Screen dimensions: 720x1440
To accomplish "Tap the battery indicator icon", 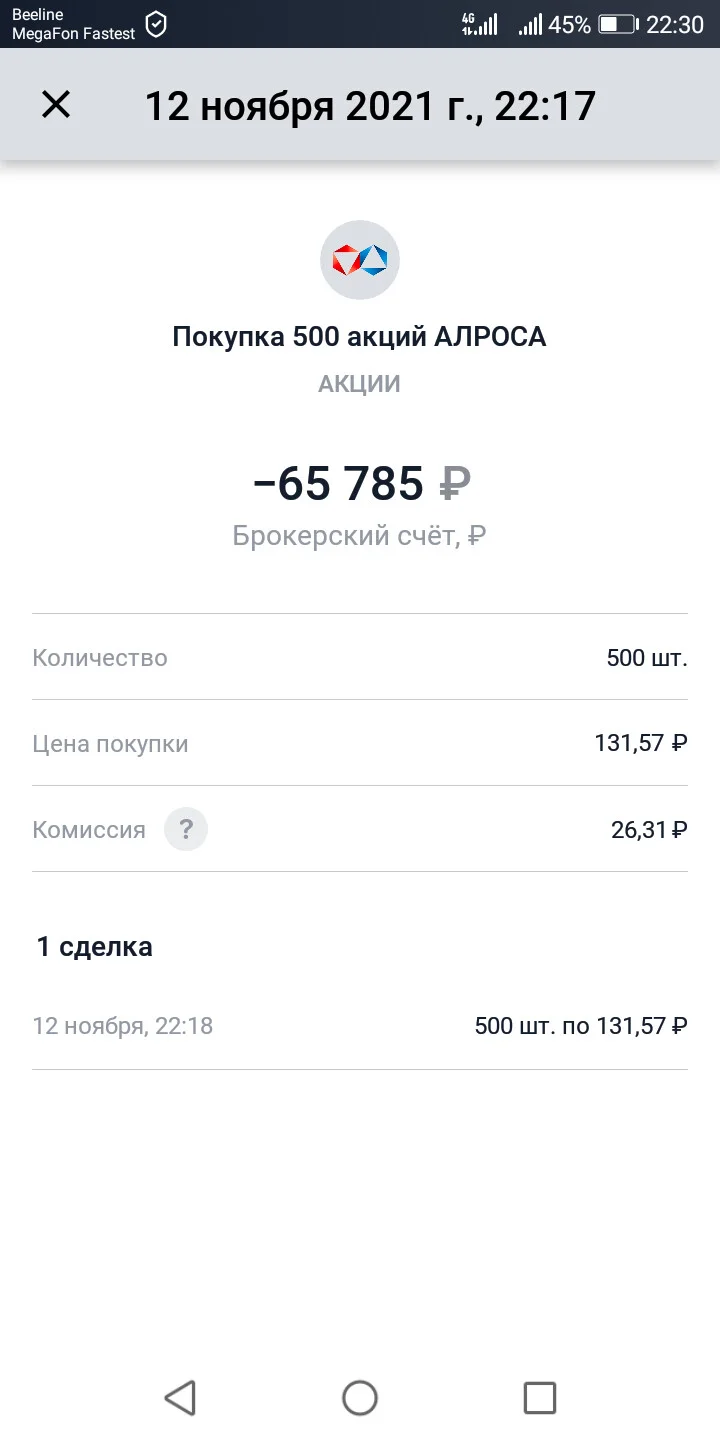I will coord(617,25).
